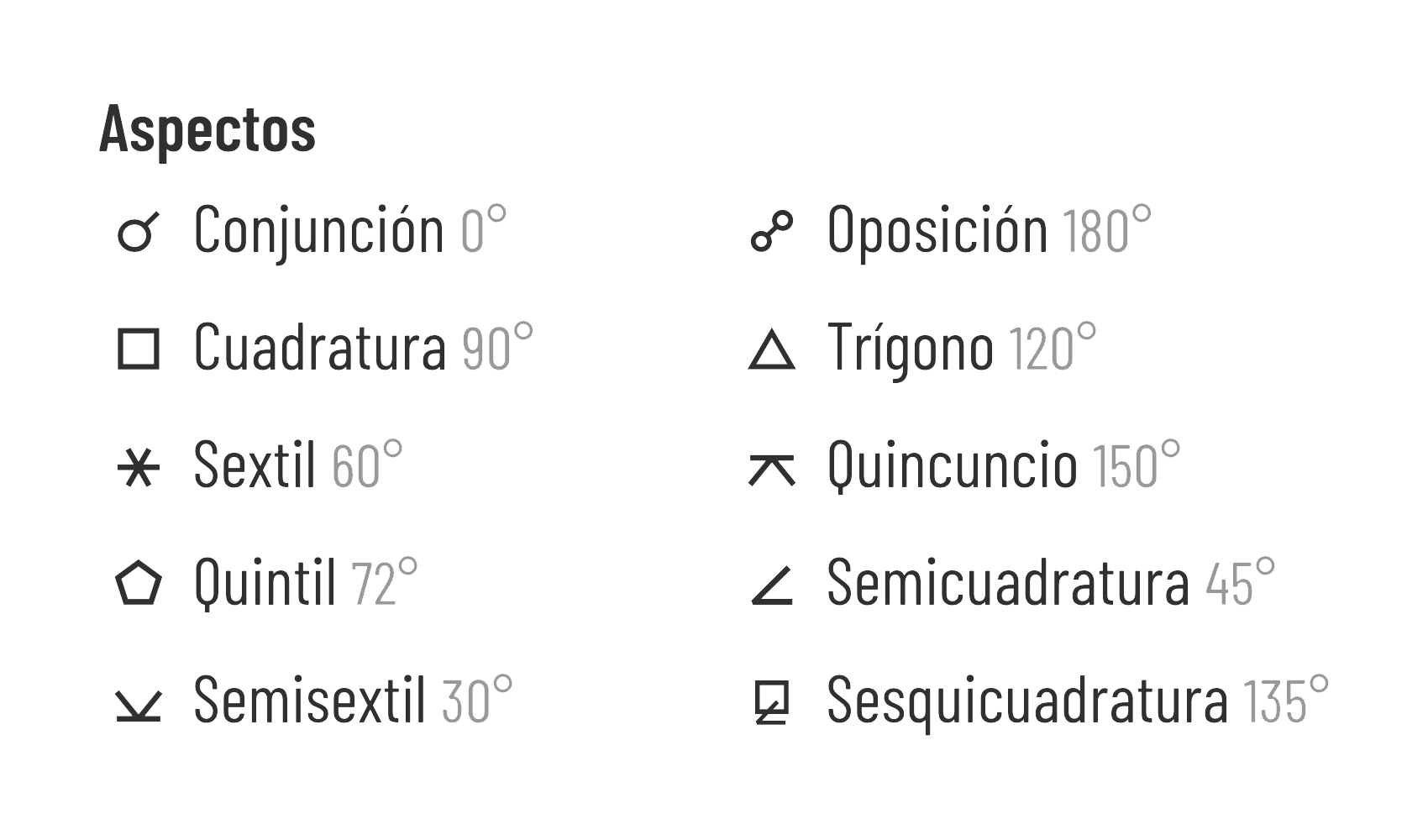Select the Conjunción label text
Image resolution: width=1428 pixels, height=840 pixels.
318,230
